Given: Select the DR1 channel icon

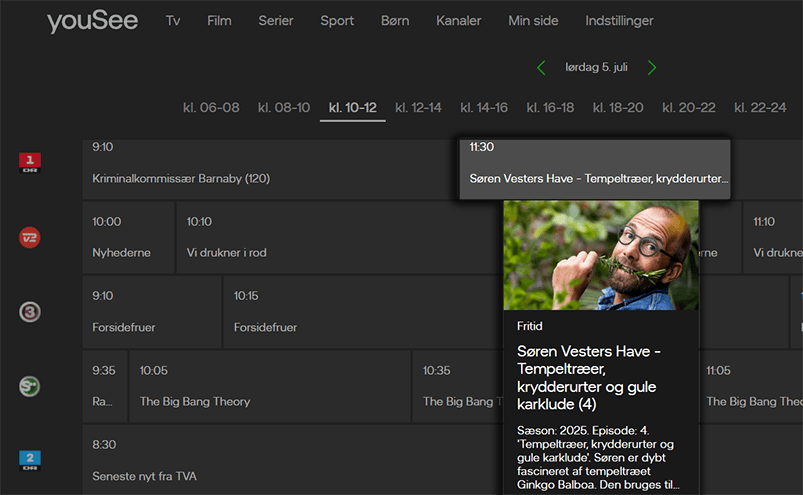Looking at the screenshot, I should pos(31,162).
